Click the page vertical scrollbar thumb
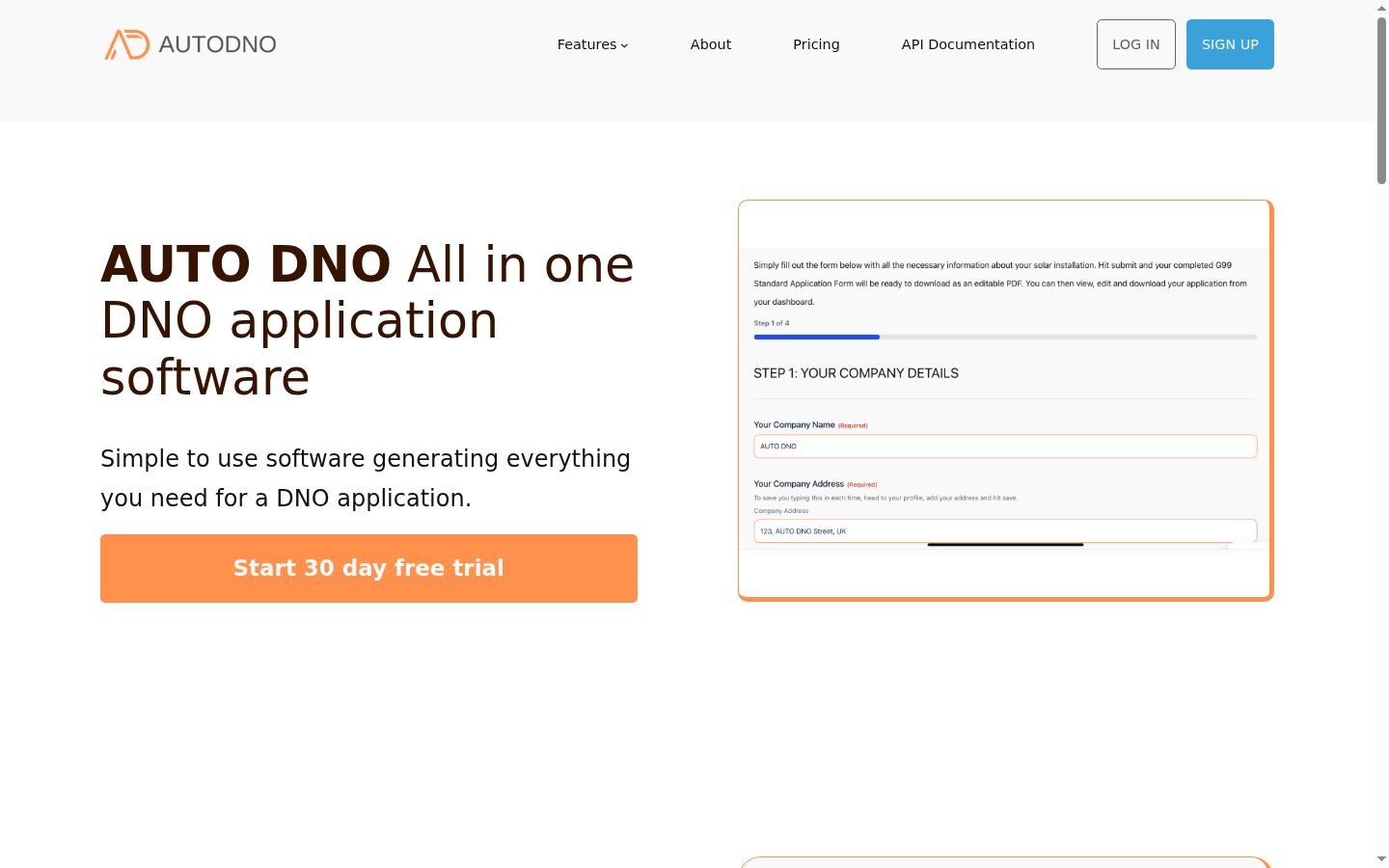Image resolution: width=1389 pixels, height=868 pixels. 1381,99
